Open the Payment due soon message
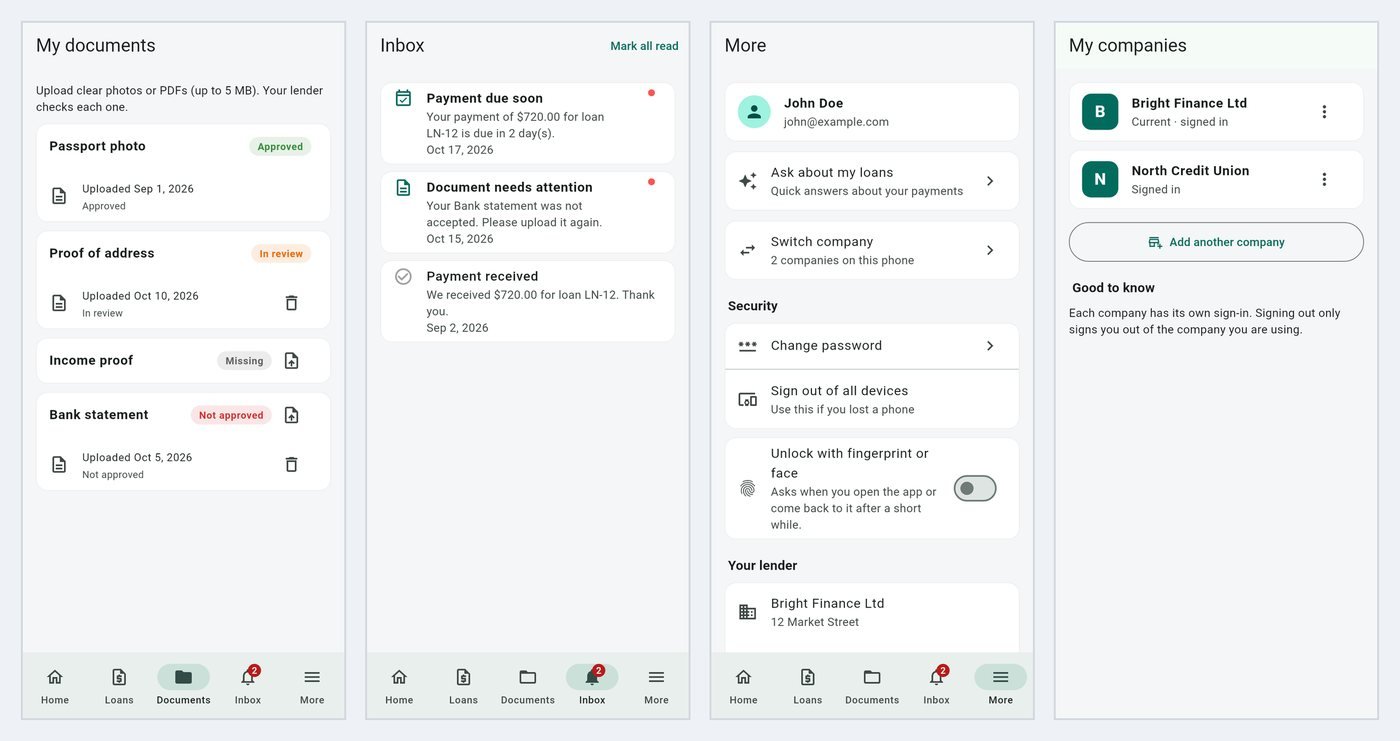The image size is (1400, 741). 528,123
